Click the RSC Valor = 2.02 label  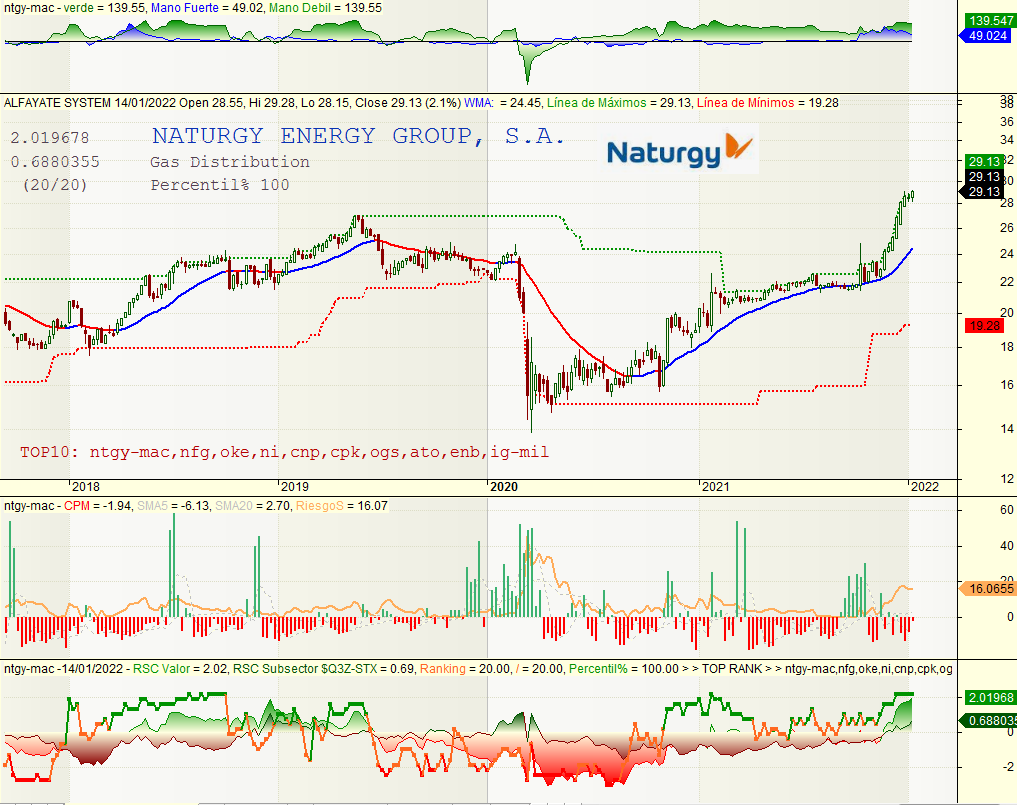pyautogui.click(x=180, y=668)
